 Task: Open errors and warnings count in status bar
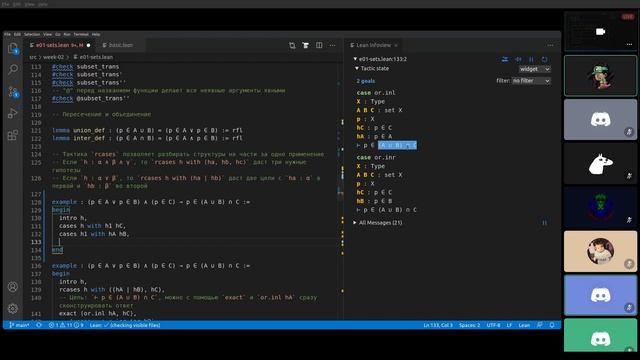click(66, 325)
